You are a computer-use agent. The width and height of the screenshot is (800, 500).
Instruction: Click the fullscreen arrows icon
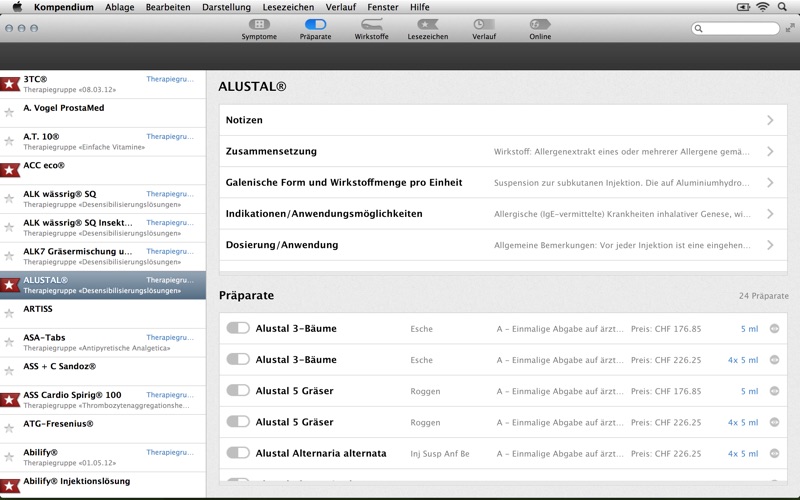(790, 28)
